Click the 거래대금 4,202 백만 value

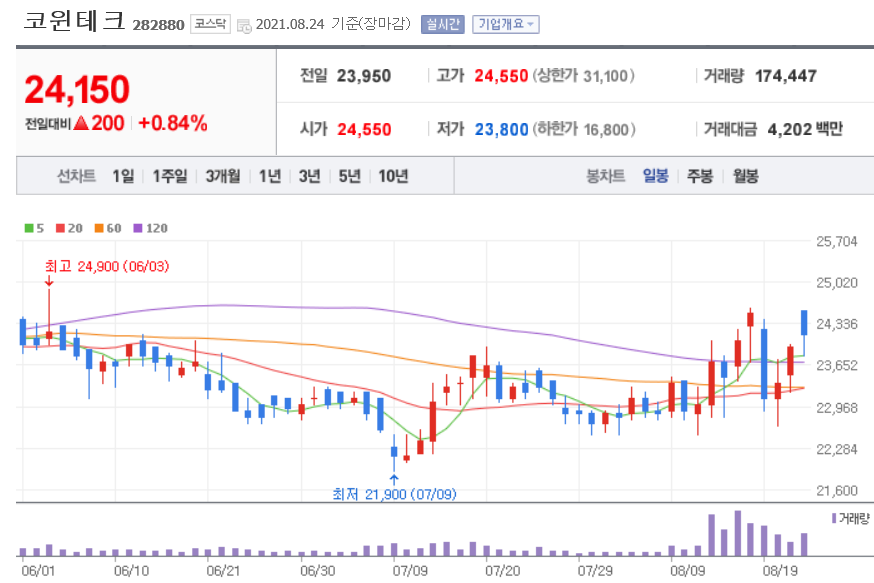(805, 129)
